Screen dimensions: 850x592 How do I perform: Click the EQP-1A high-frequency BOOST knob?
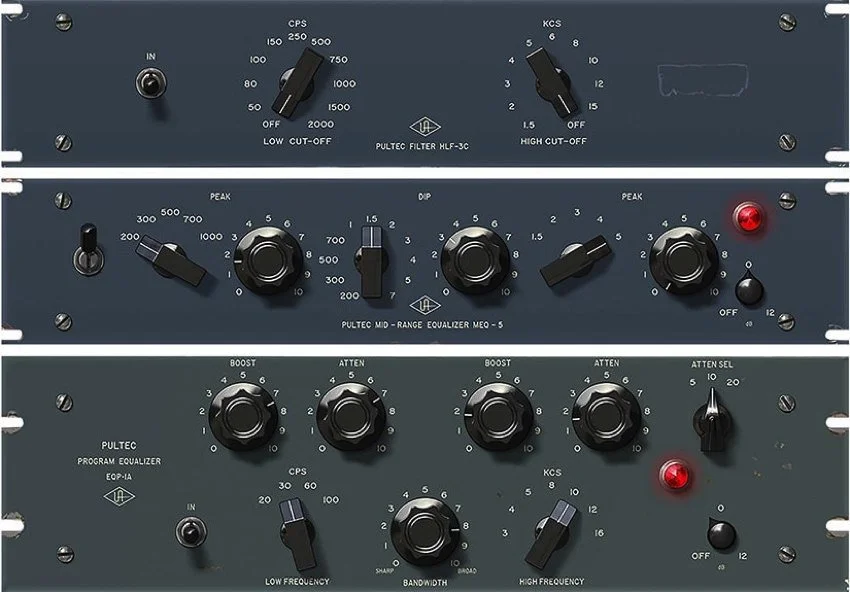(498, 417)
